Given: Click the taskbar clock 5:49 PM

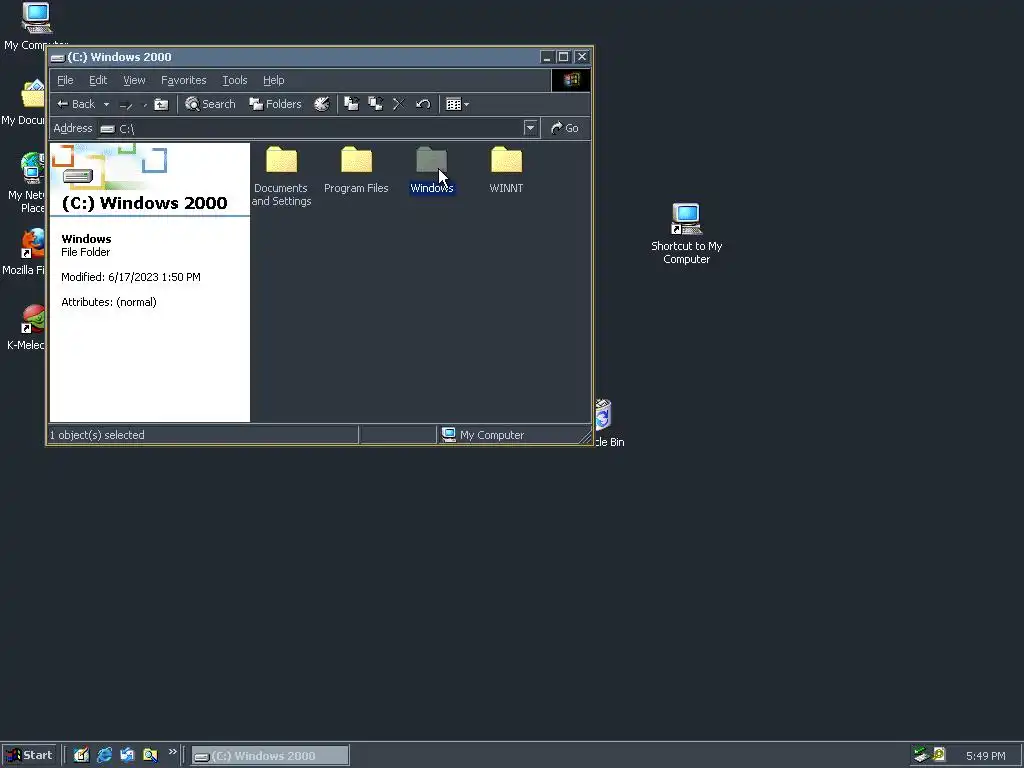Looking at the screenshot, I should point(985,756).
